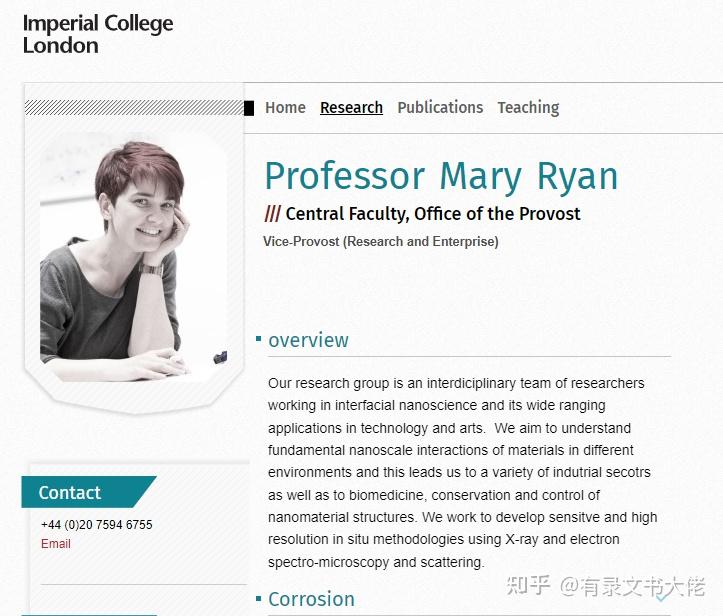Click the small icon at photo's bottom-right corner

pos(220,357)
